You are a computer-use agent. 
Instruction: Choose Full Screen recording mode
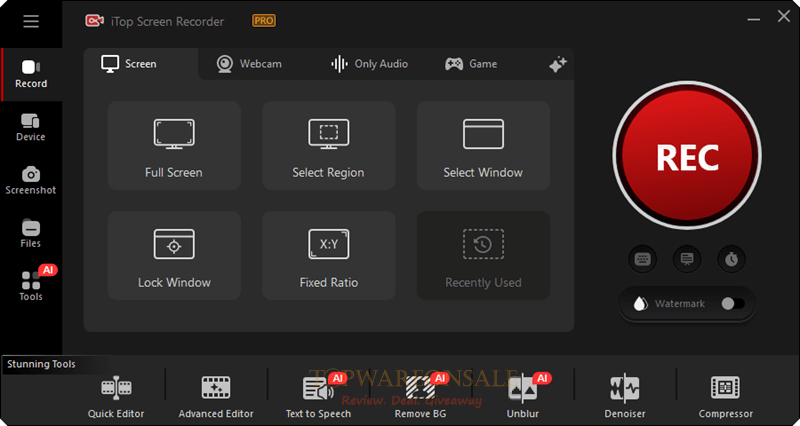[174, 145]
